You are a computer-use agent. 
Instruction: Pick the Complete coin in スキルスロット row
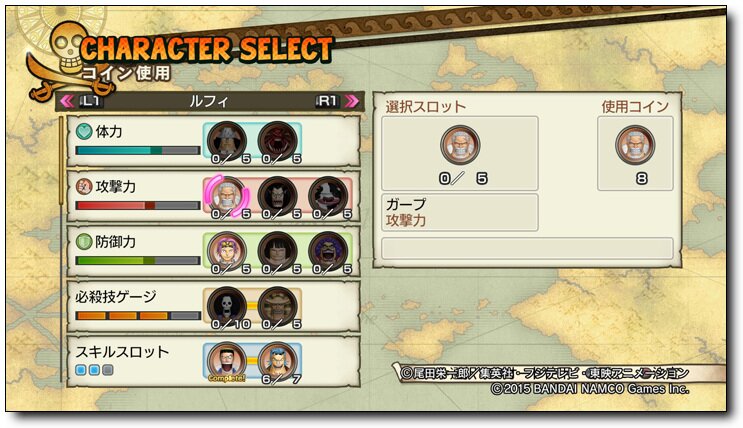tap(227, 361)
